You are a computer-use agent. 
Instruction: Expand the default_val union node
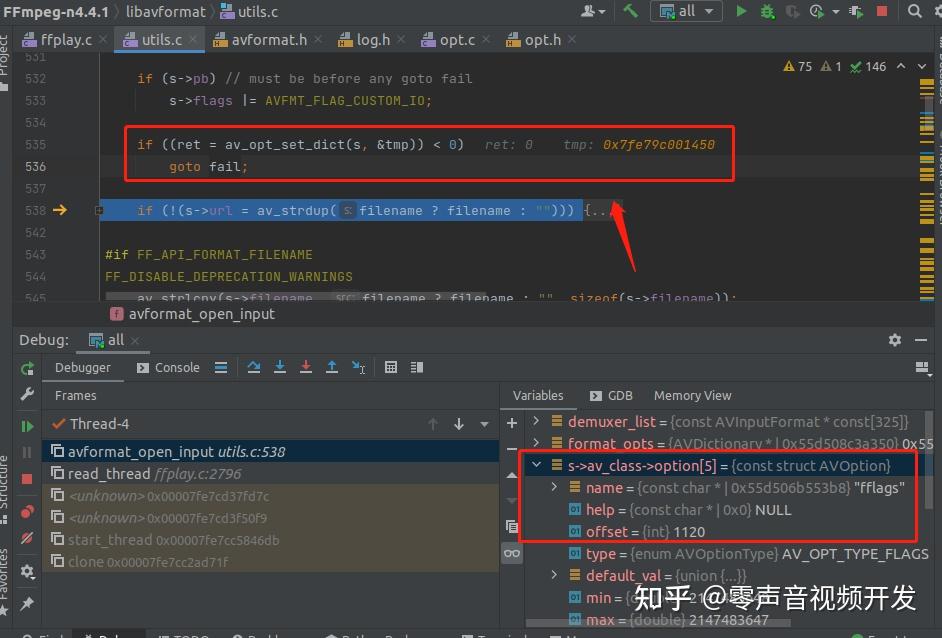554,575
